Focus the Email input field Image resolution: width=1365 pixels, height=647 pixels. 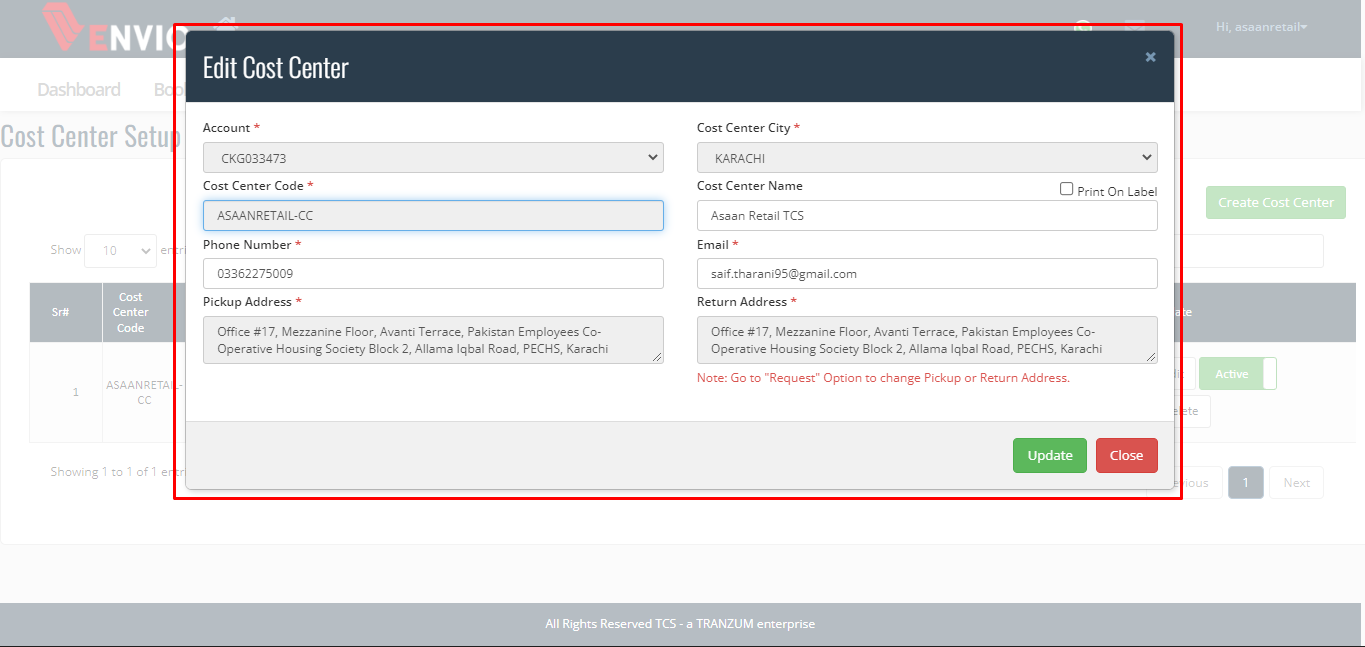point(927,273)
